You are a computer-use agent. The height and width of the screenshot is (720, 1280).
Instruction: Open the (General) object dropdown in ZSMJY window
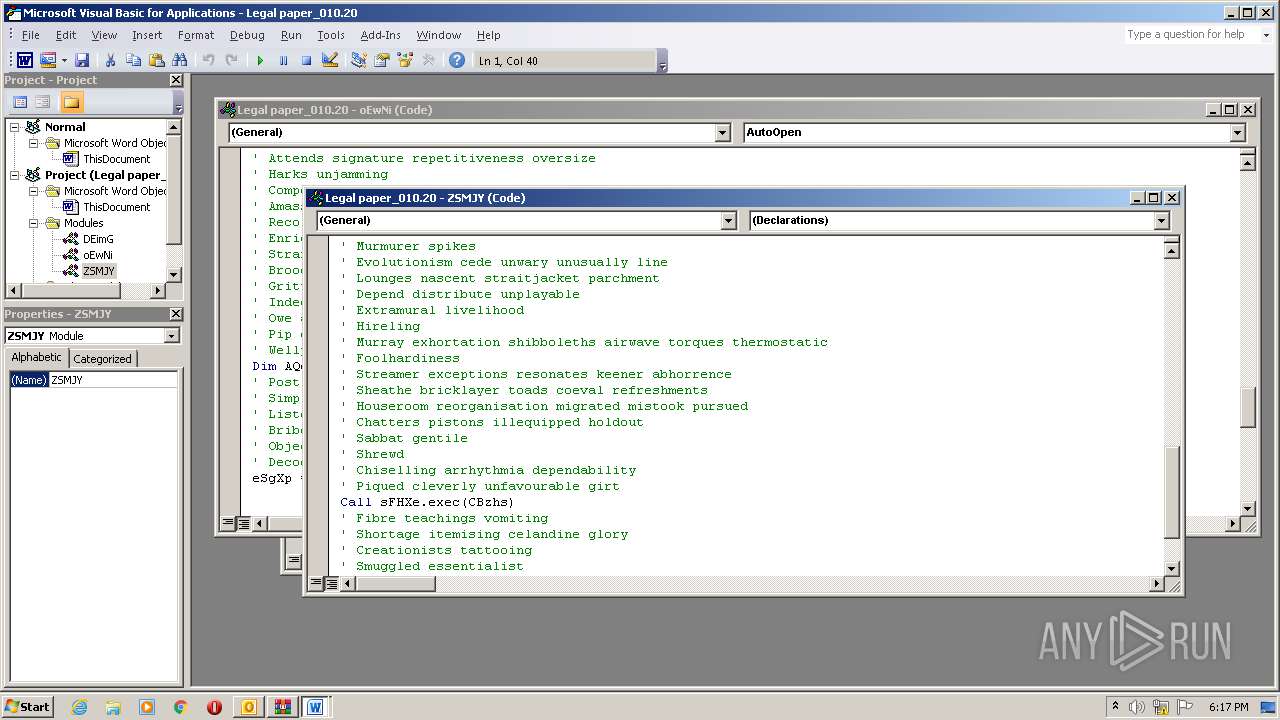pyautogui.click(x=728, y=220)
